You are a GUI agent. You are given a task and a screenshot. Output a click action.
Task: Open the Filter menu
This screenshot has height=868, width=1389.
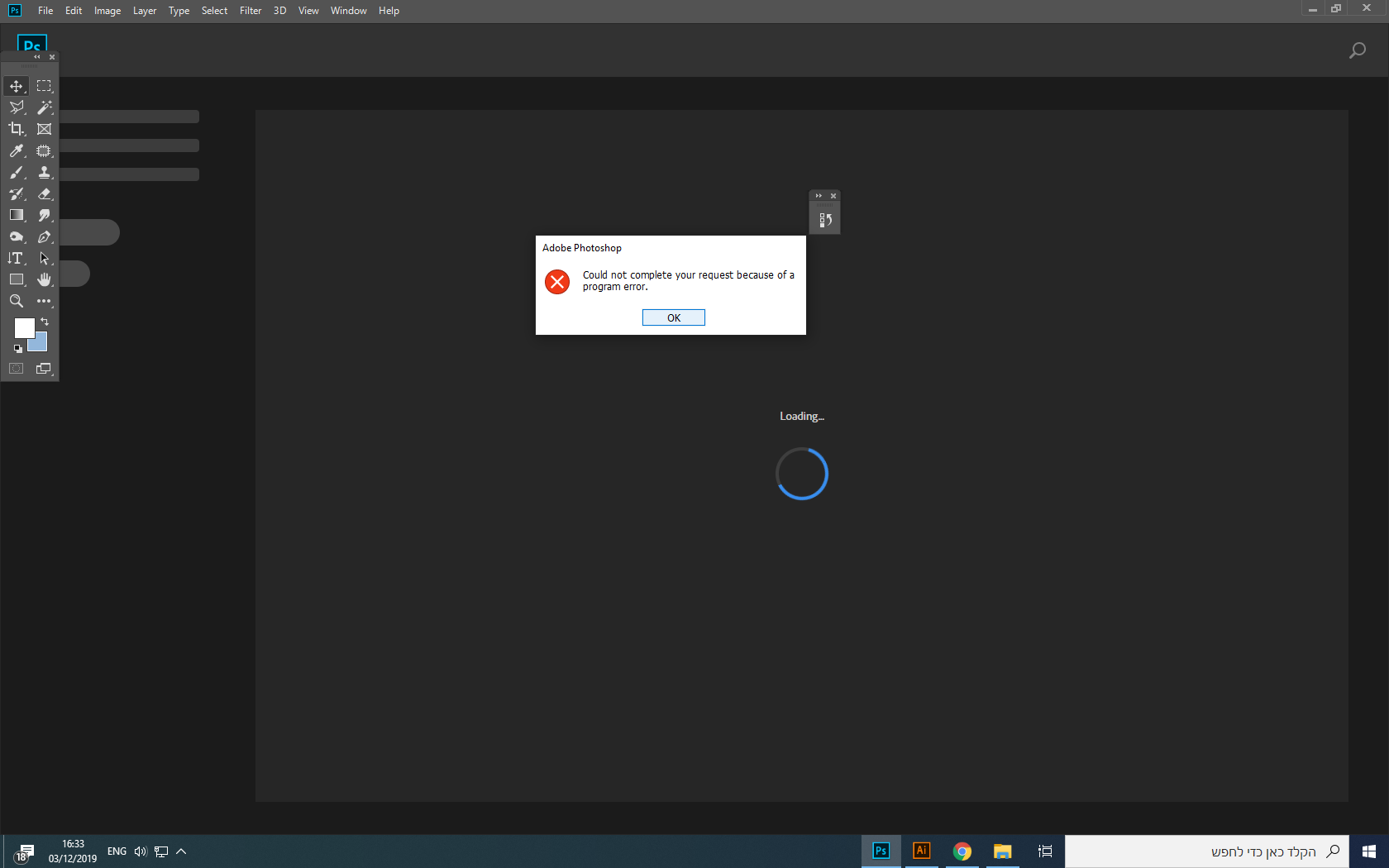coord(251,11)
